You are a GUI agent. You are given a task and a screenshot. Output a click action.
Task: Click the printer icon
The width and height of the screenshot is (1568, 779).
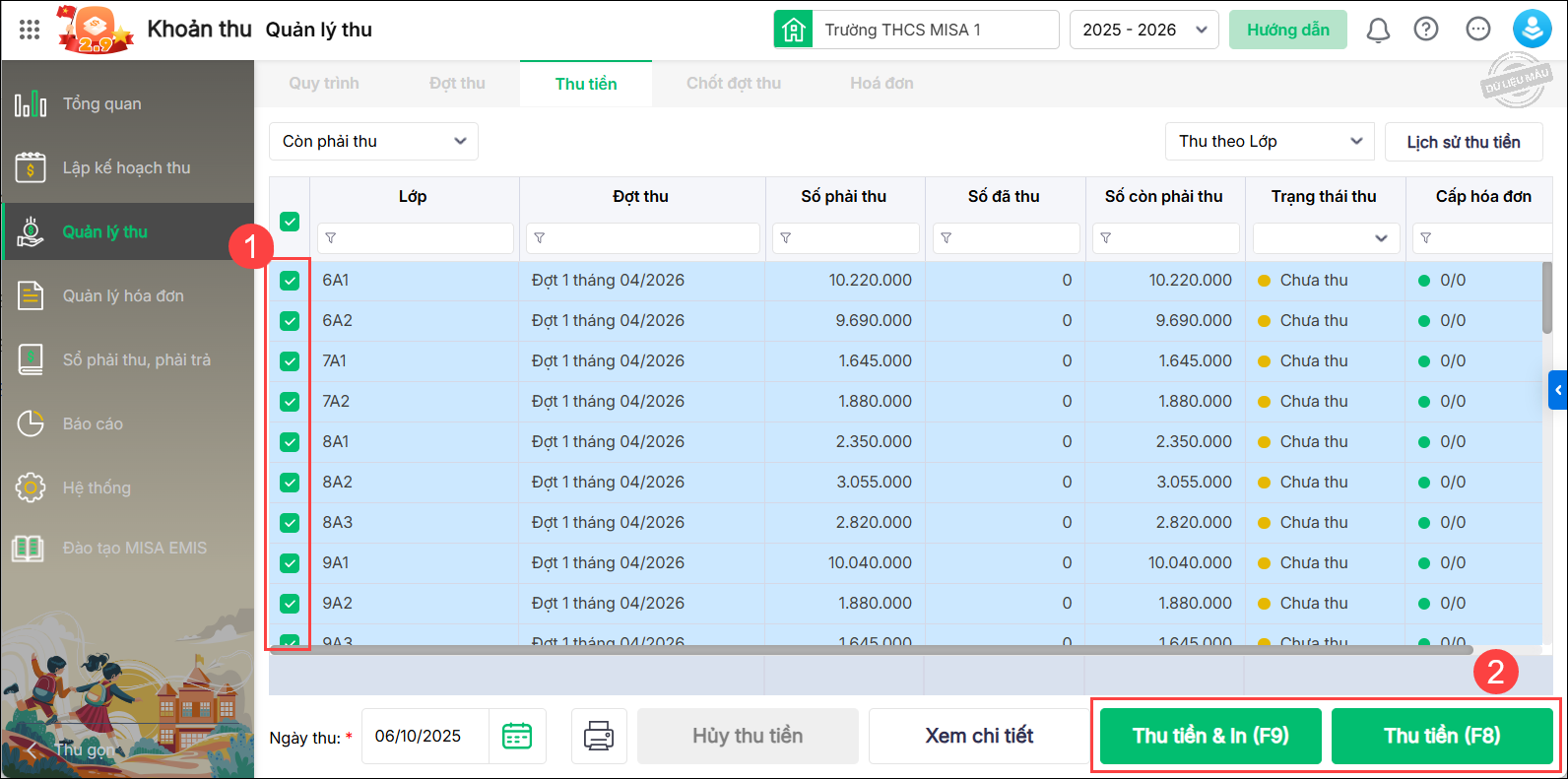coord(599,736)
